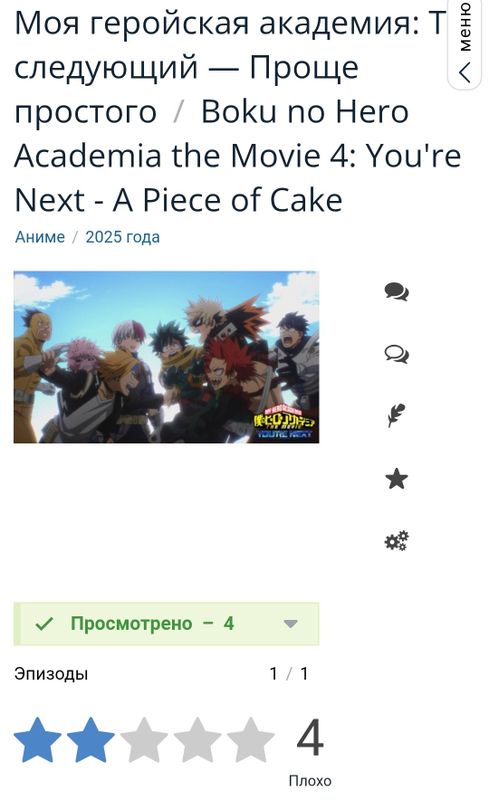Click the feather quill review icon
This screenshot has width=489, height=800.
396,416
